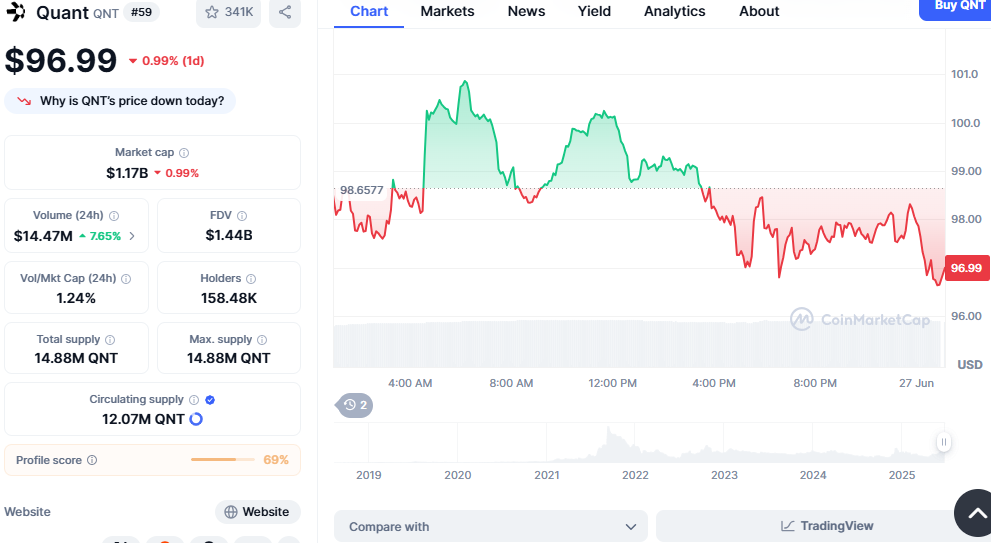This screenshot has width=991, height=543.
Task: Click the Buy QNT button
Action: pos(955,8)
